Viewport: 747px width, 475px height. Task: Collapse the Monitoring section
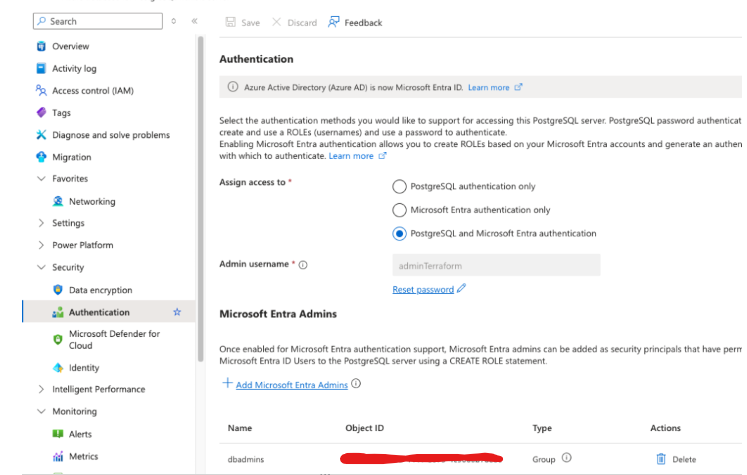point(41,411)
